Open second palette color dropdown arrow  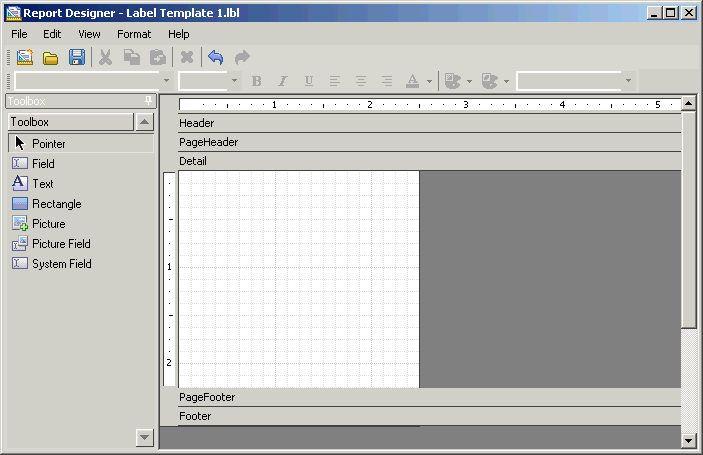(x=506, y=81)
